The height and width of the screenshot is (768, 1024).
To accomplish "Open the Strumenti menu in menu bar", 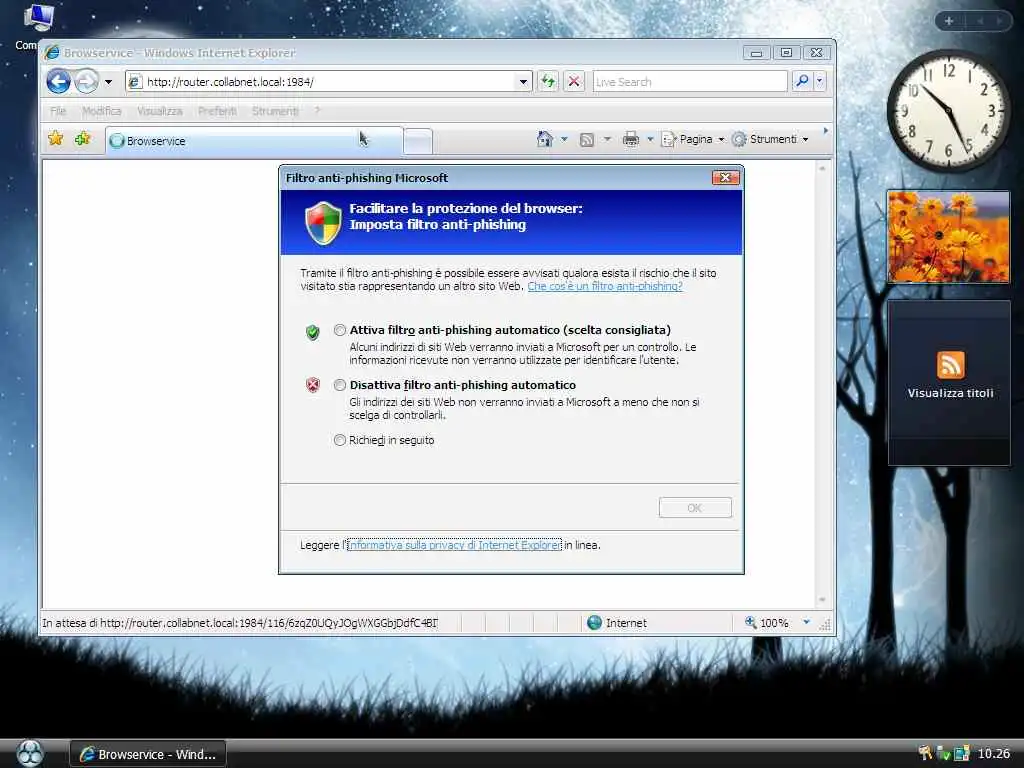I will coord(275,111).
